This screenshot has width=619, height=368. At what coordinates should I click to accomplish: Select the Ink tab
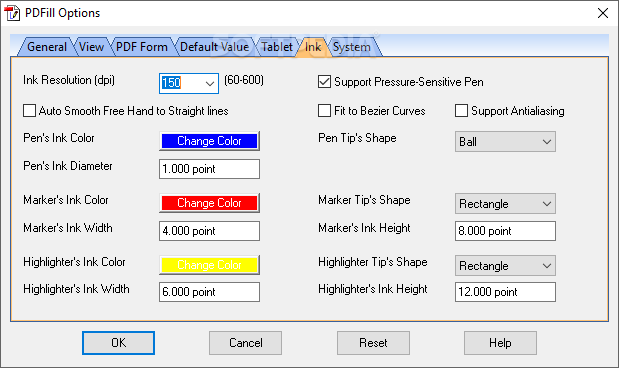click(x=313, y=47)
